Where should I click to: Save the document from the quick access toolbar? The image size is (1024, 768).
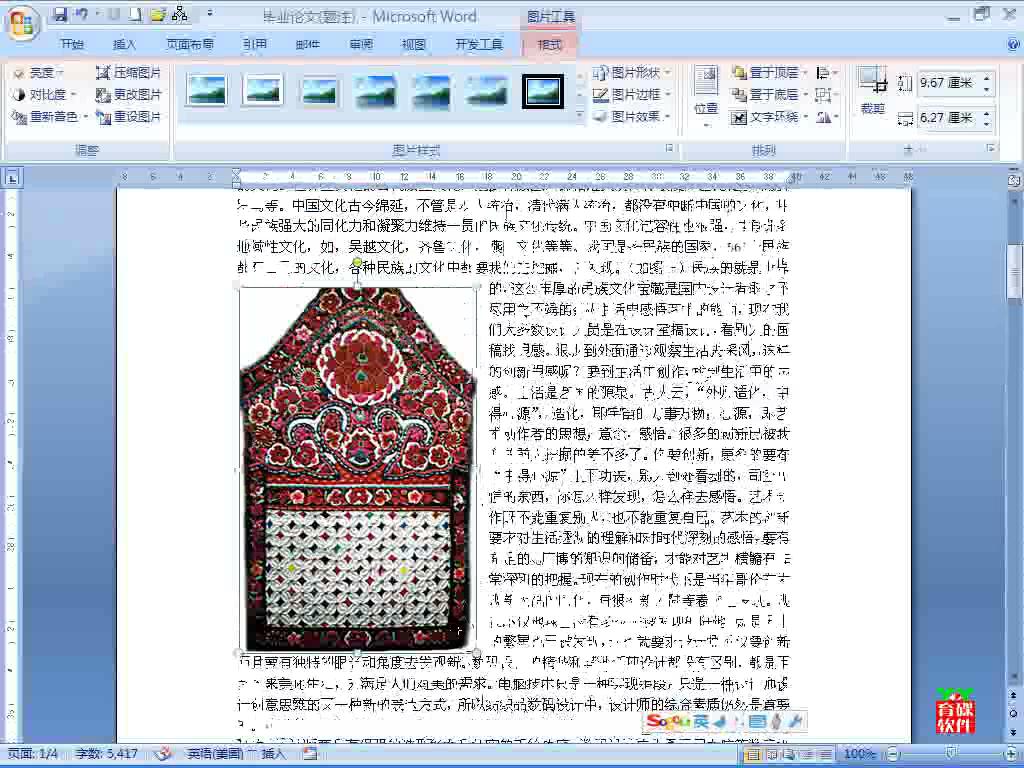pyautogui.click(x=60, y=14)
